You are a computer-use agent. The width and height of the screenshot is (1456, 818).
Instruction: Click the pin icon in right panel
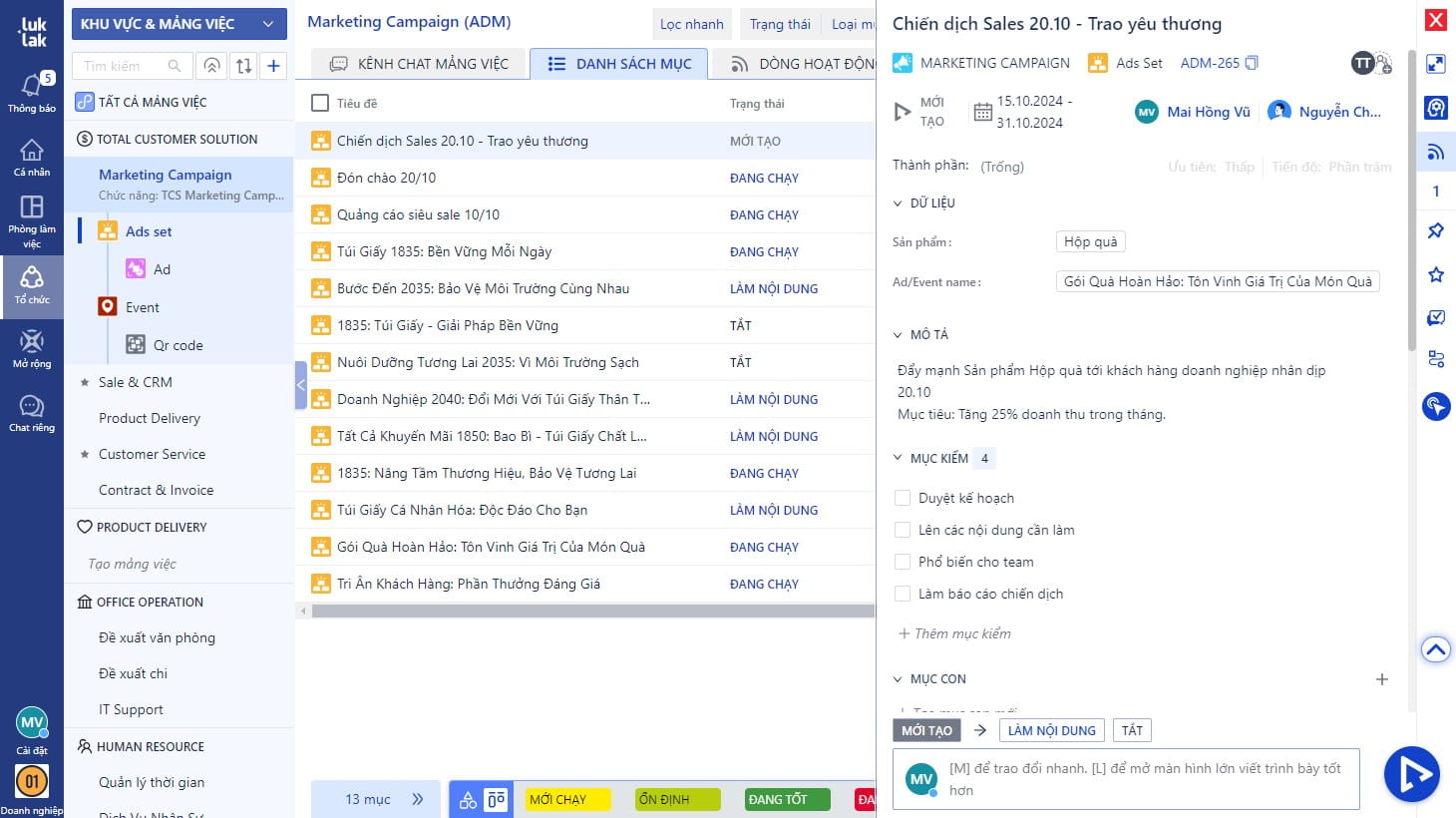point(1436,231)
